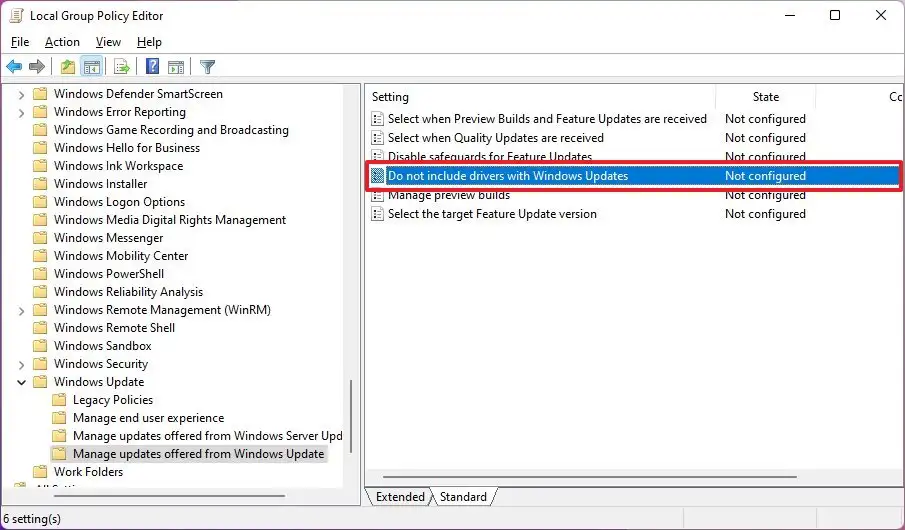
Task: Expand the Windows Defender SmartScreen node
Action: coord(21,95)
